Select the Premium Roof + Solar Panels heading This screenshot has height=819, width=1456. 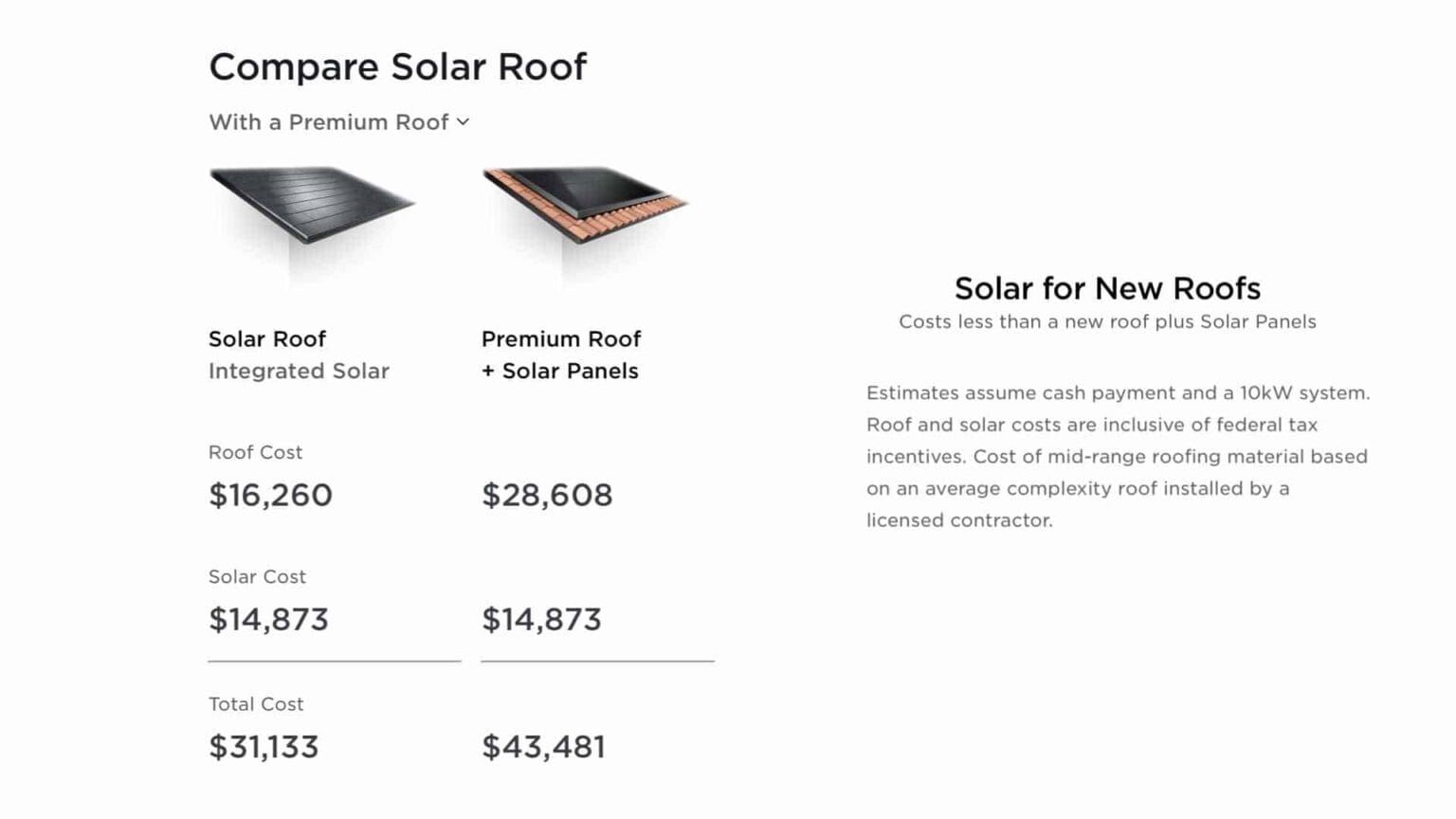561,355
